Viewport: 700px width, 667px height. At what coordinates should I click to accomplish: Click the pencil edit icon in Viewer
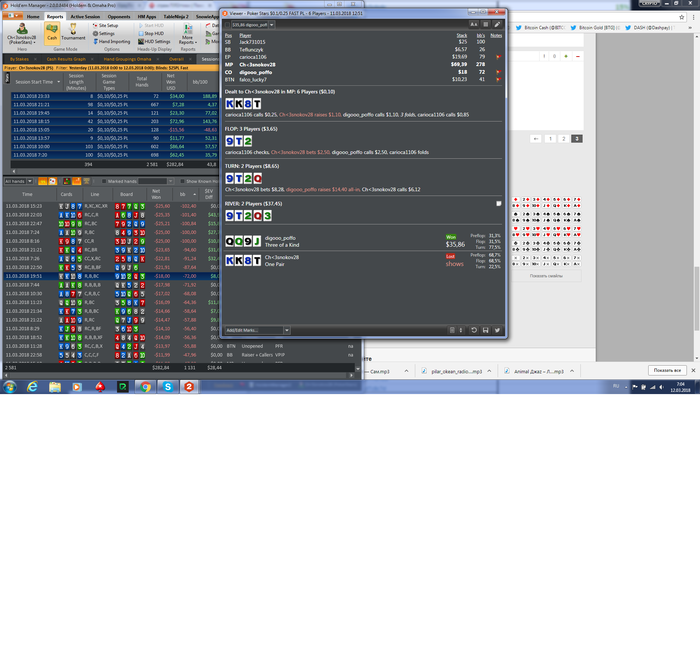(x=497, y=25)
